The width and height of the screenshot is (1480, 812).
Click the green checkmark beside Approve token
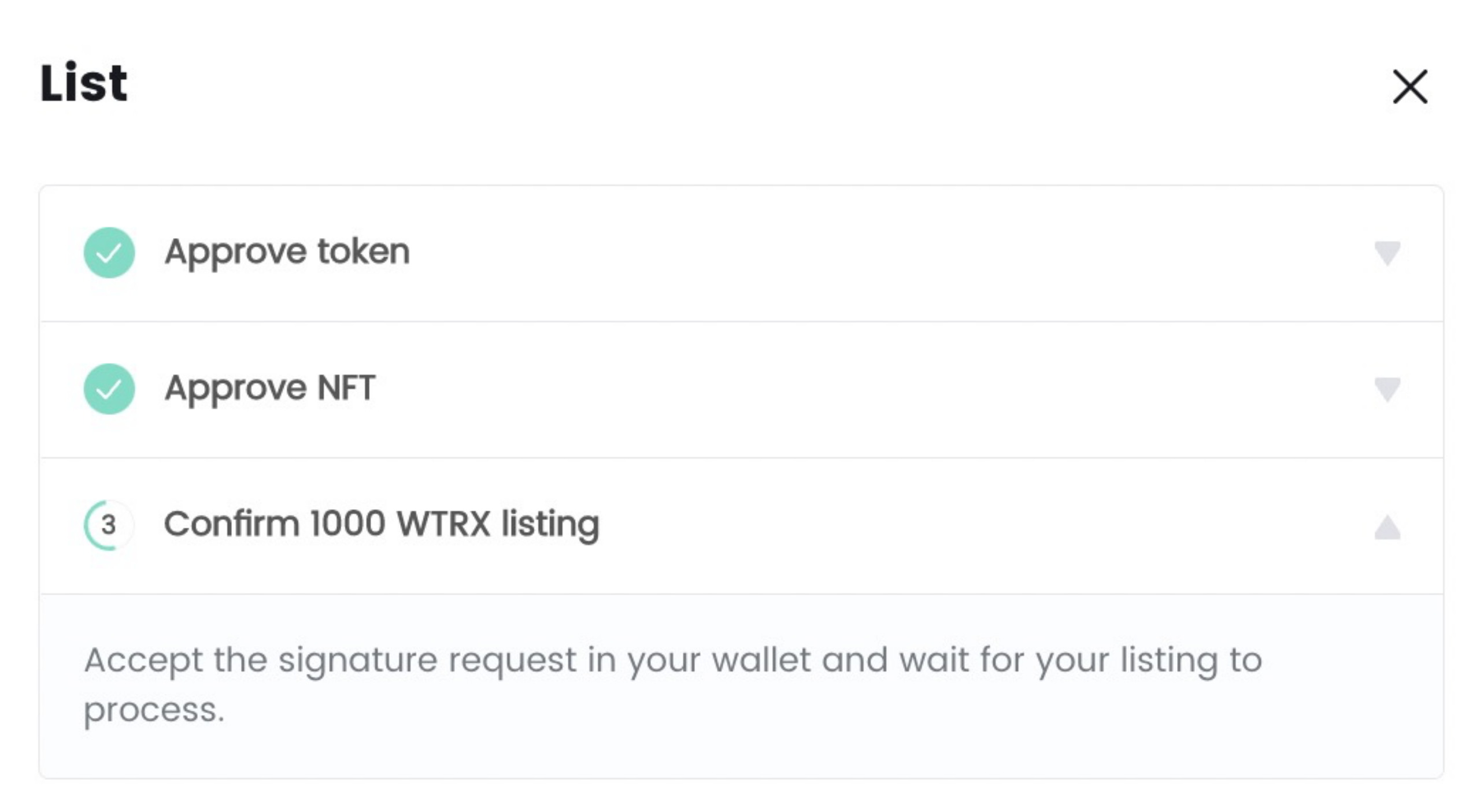click(x=109, y=253)
